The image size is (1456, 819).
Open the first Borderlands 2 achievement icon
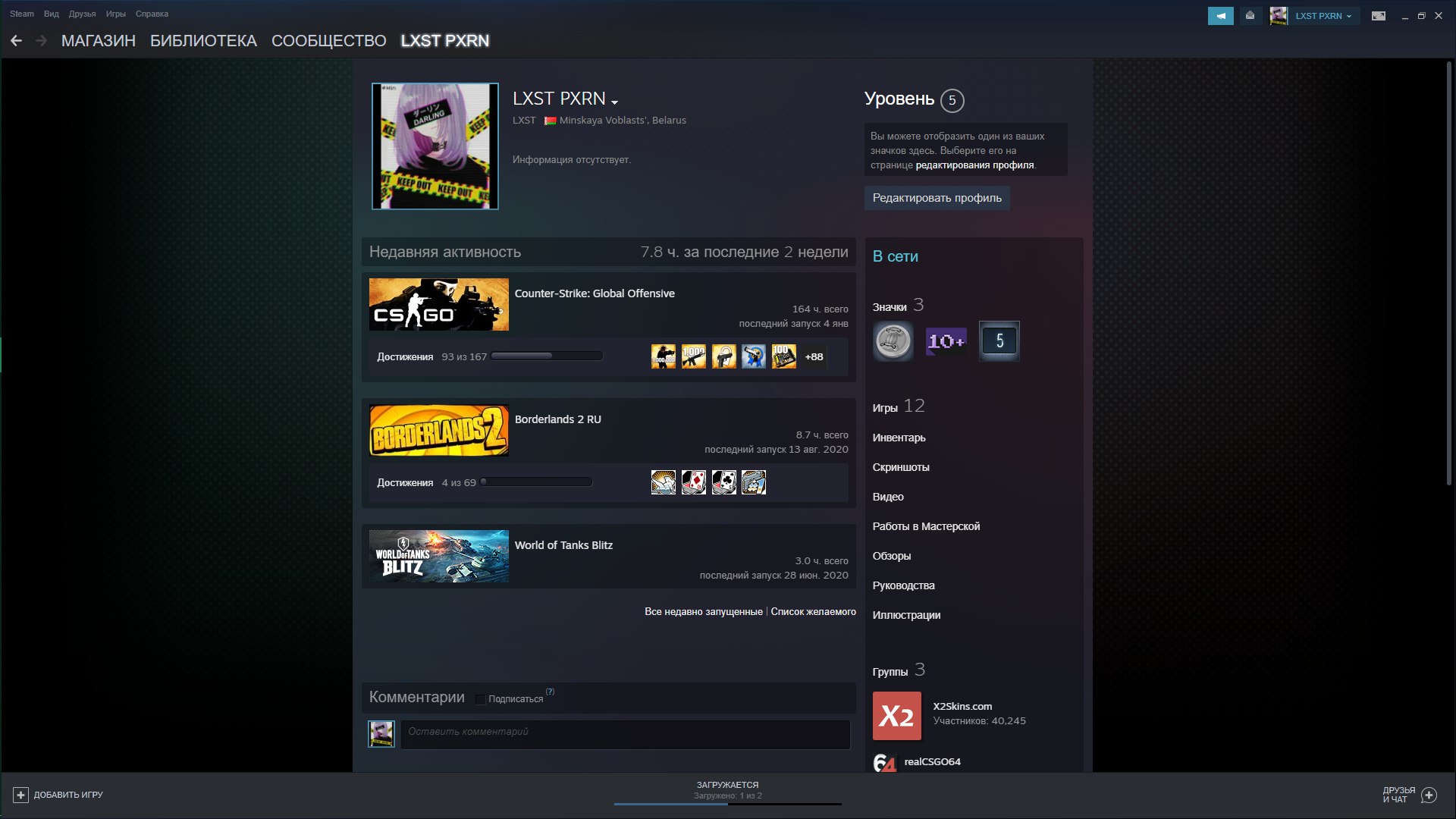coord(664,482)
